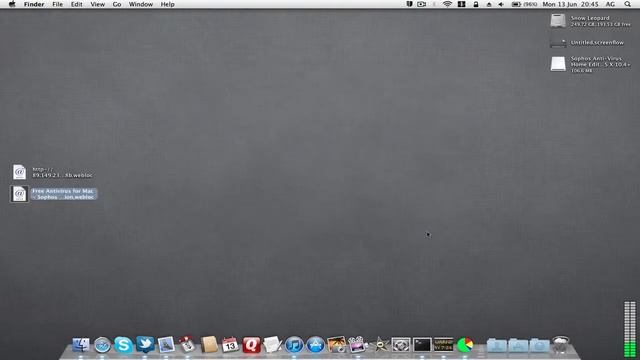Image resolution: width=640 pixels, height=360 pixels.
Task: Open Finder from the Dock
Action: tap(81, 345)
